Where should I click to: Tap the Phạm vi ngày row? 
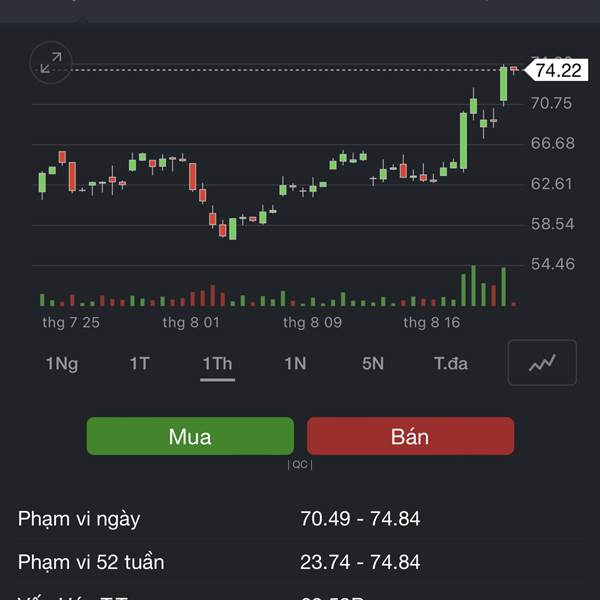[300, 519]
